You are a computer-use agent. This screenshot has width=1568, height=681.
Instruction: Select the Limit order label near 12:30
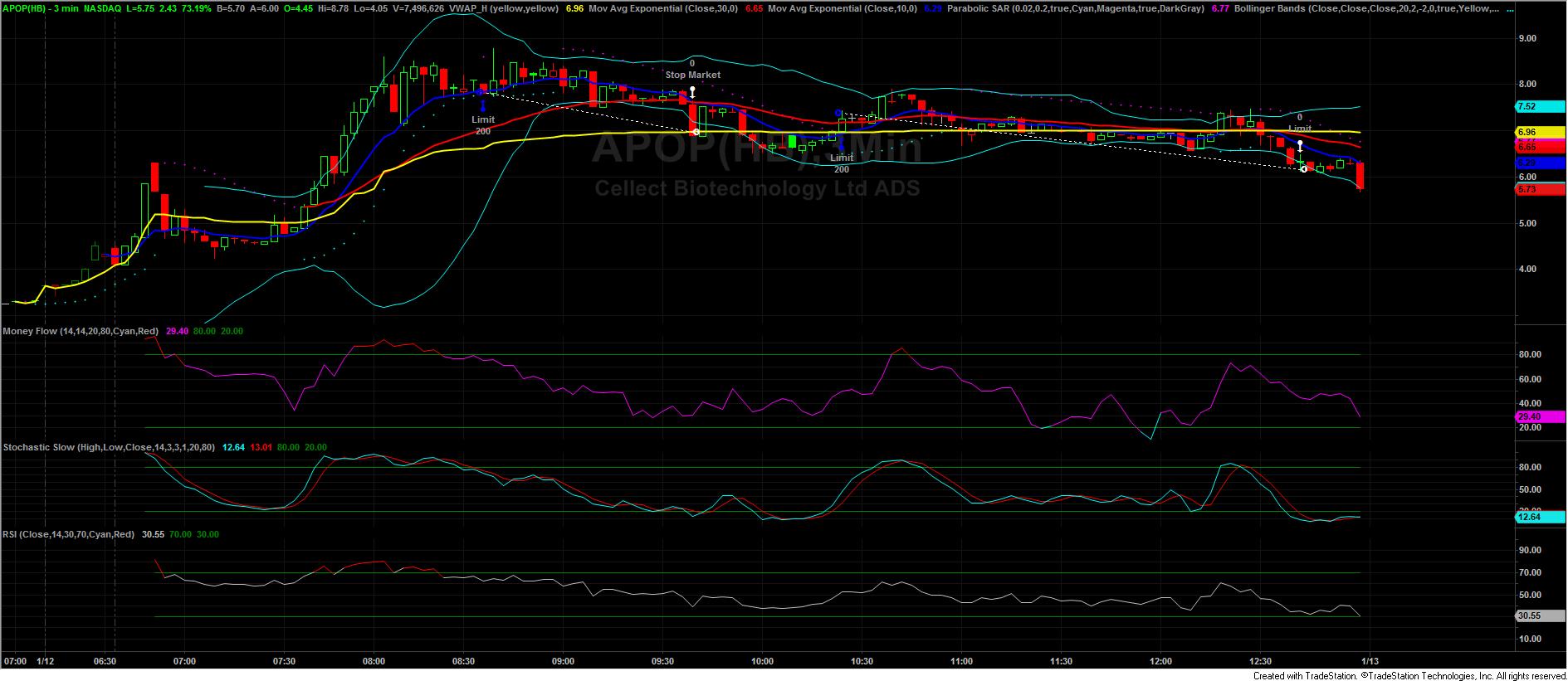(1300, 129)
